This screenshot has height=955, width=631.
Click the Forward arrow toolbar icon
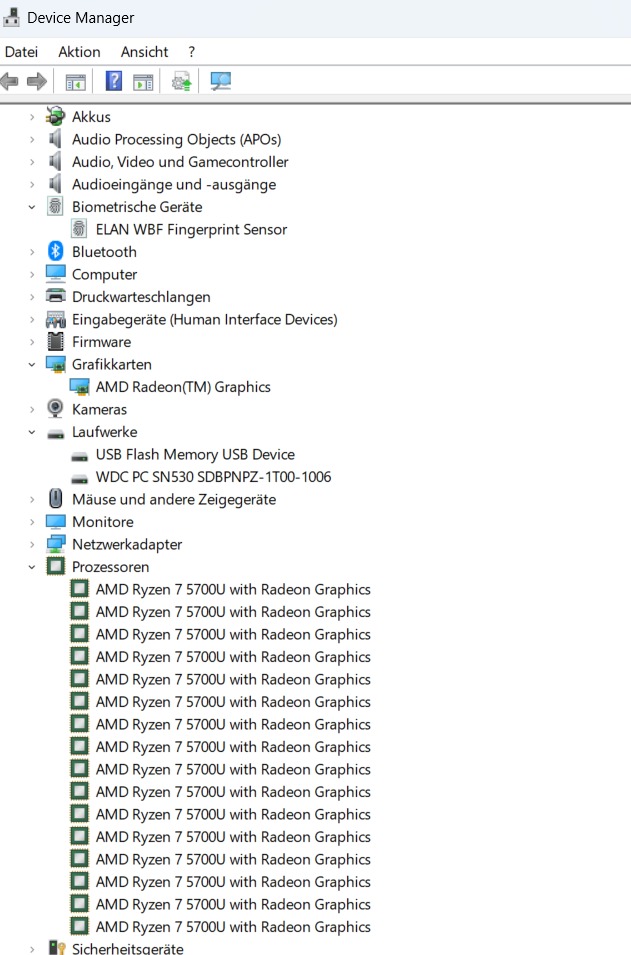coord(37,81)
